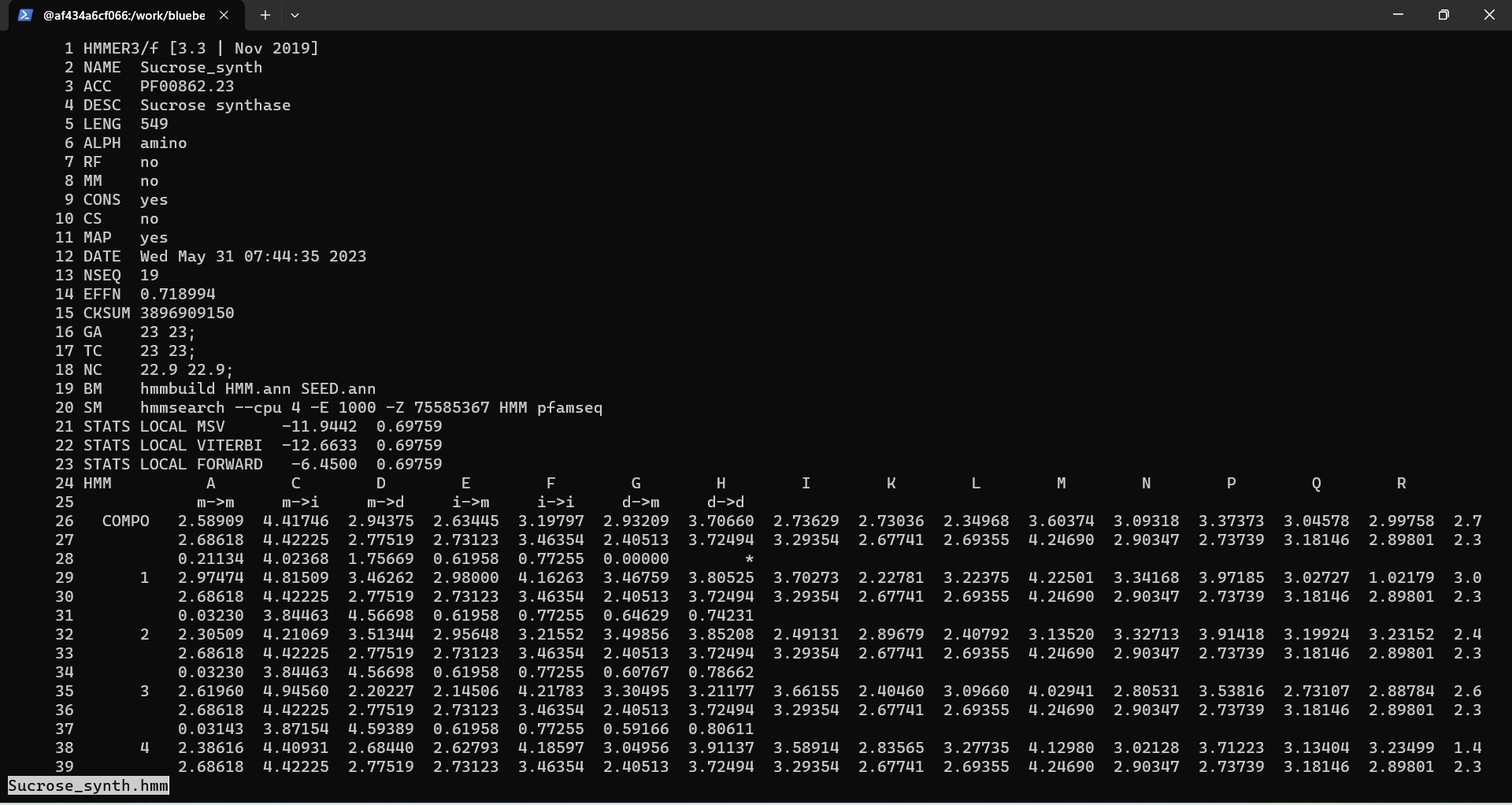Click column header 'K' in HMM row

pyautogui.click(x=891, y=483)
